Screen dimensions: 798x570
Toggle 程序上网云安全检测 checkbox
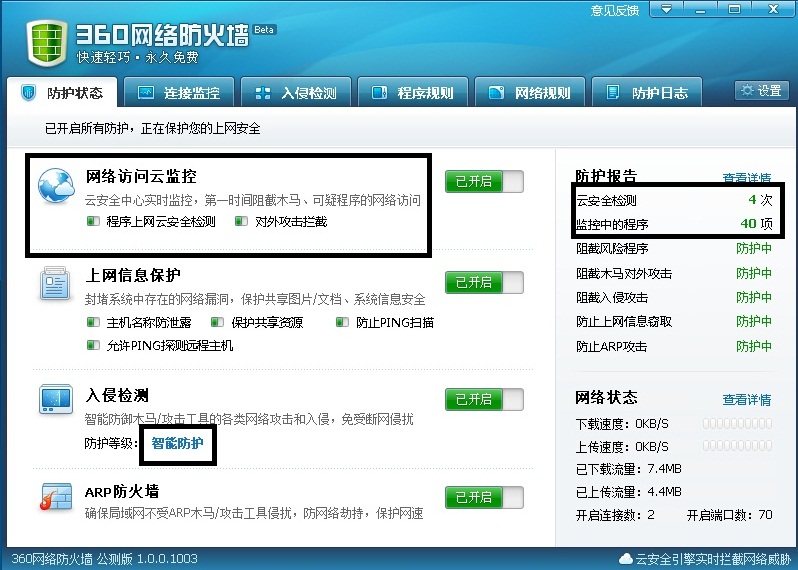point(93,221)
